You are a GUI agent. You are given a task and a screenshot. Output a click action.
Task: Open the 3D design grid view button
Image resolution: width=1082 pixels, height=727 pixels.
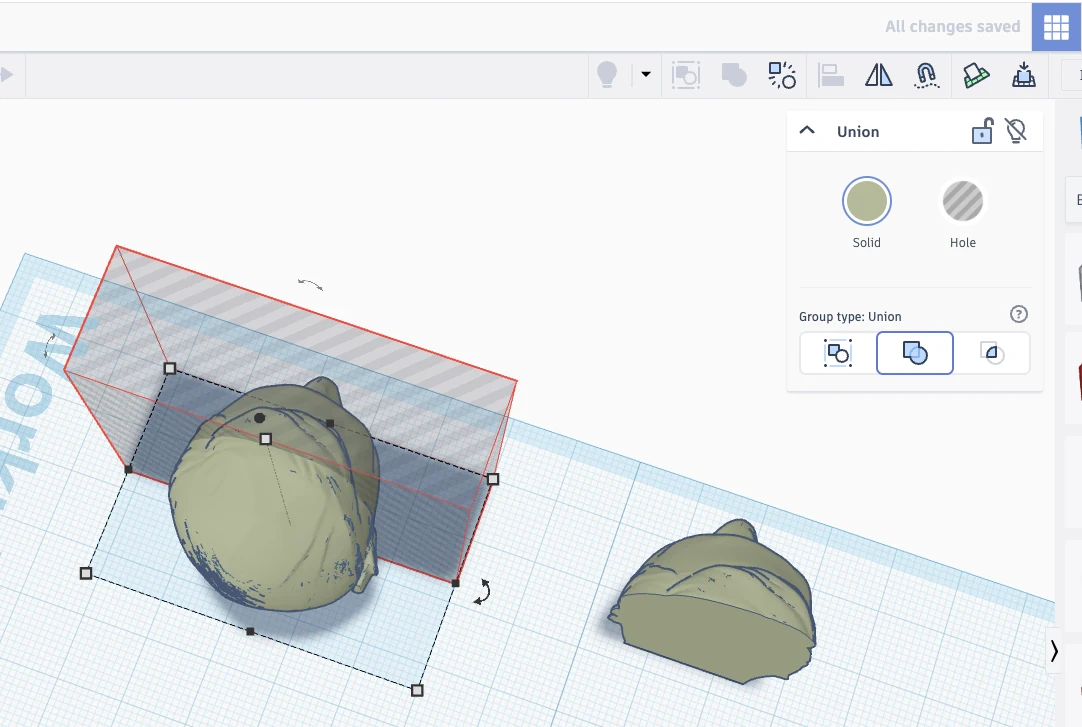[1056, 27]
